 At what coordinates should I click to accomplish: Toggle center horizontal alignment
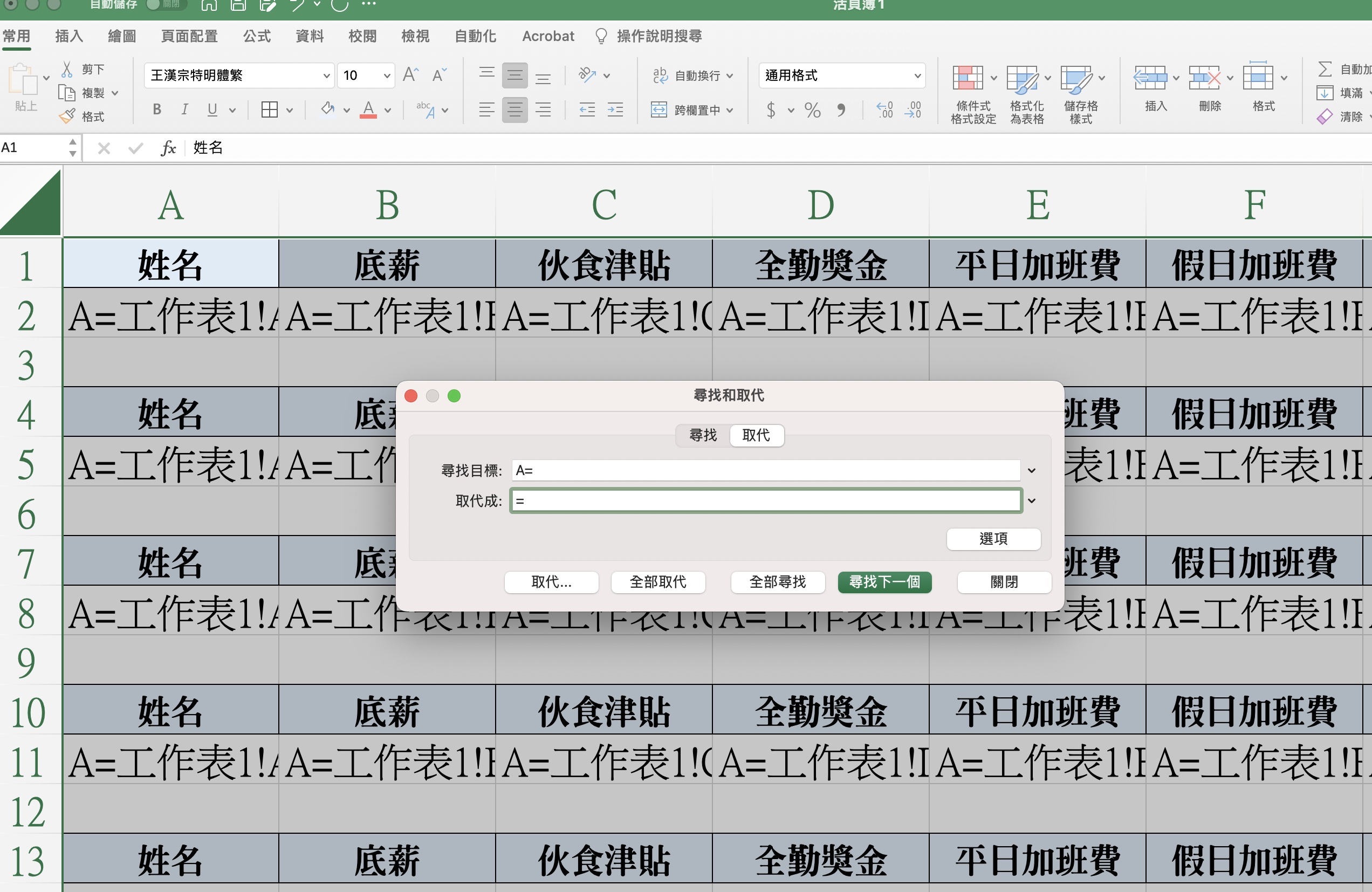(x=514, y=109)
